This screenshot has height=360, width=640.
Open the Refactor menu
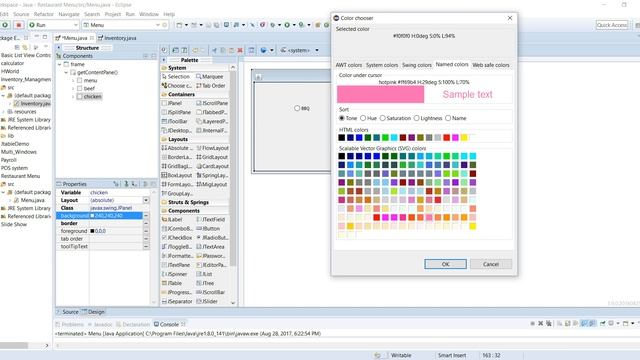[x=44, y=14]
